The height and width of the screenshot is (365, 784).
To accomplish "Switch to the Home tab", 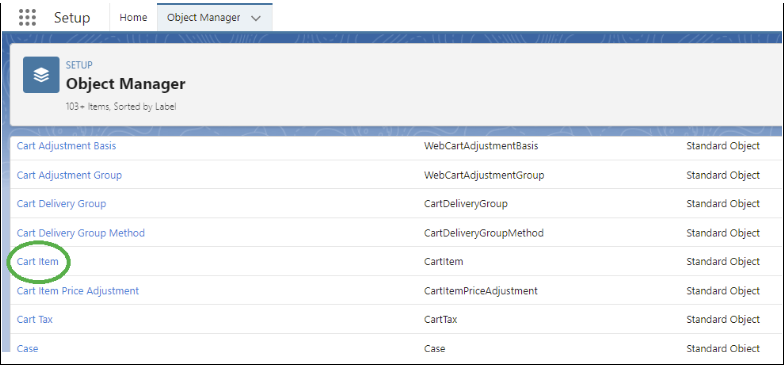I will (133, 18).
